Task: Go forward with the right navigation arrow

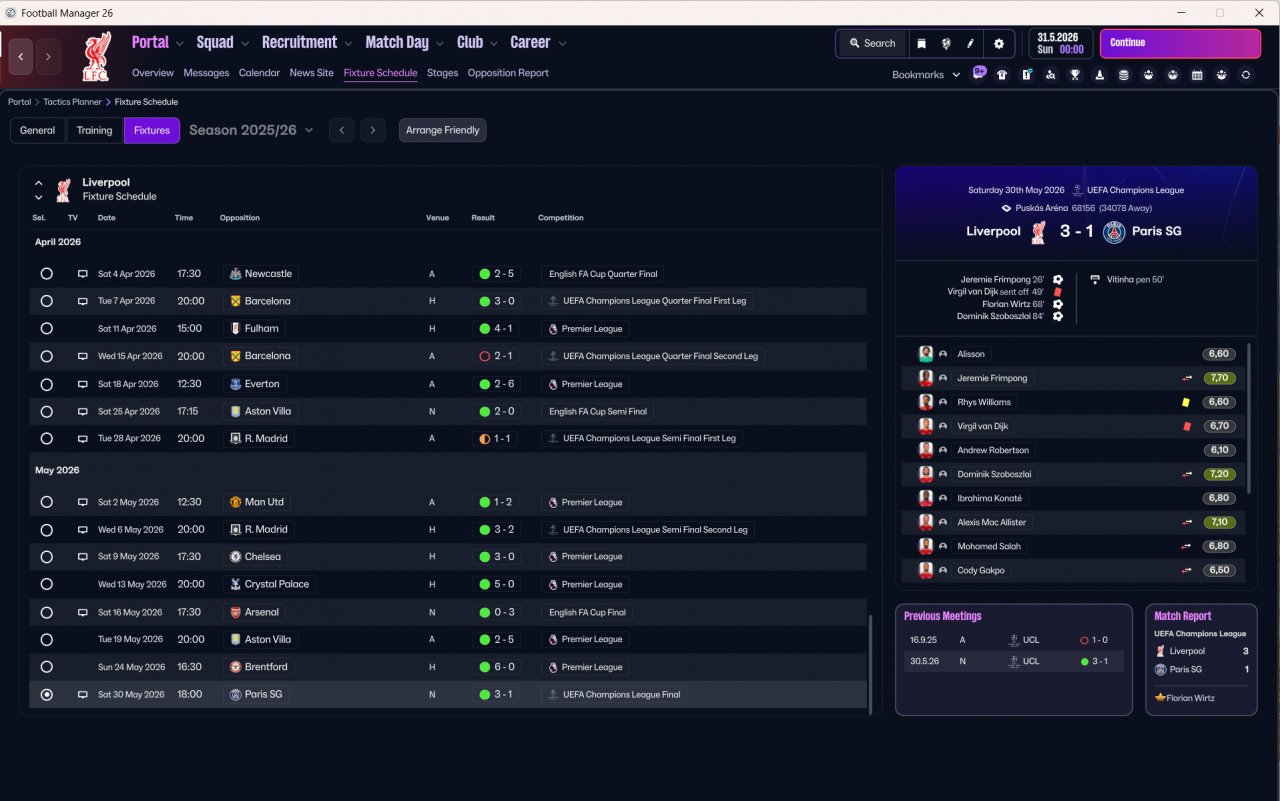Action: click(x=48, y=57)
